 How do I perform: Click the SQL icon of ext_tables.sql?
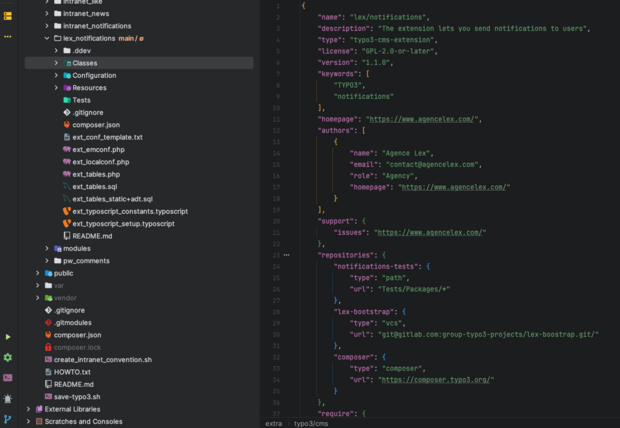(67, 187)
